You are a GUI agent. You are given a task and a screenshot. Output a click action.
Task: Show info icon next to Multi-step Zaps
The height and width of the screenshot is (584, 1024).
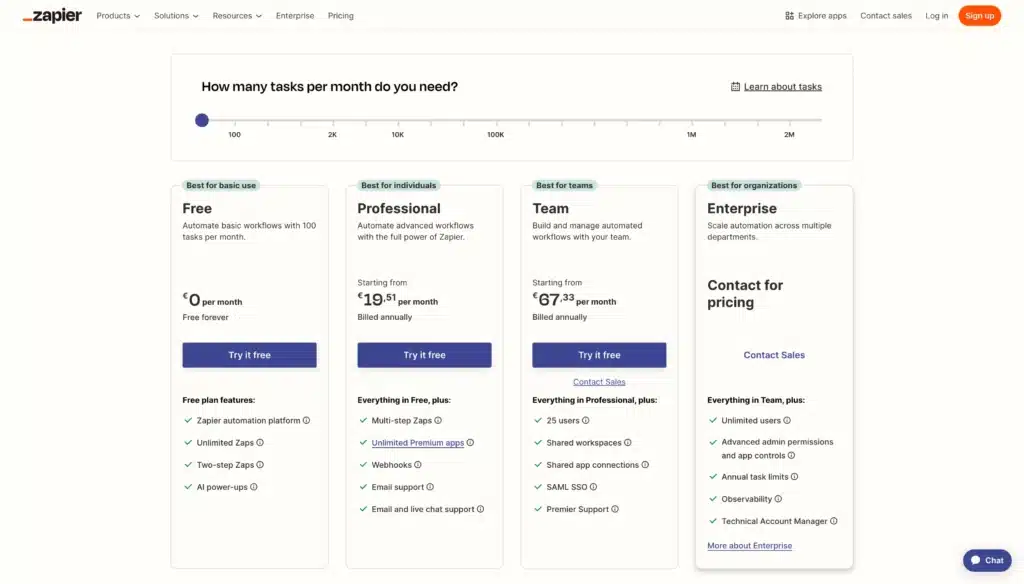pos(438,421)
